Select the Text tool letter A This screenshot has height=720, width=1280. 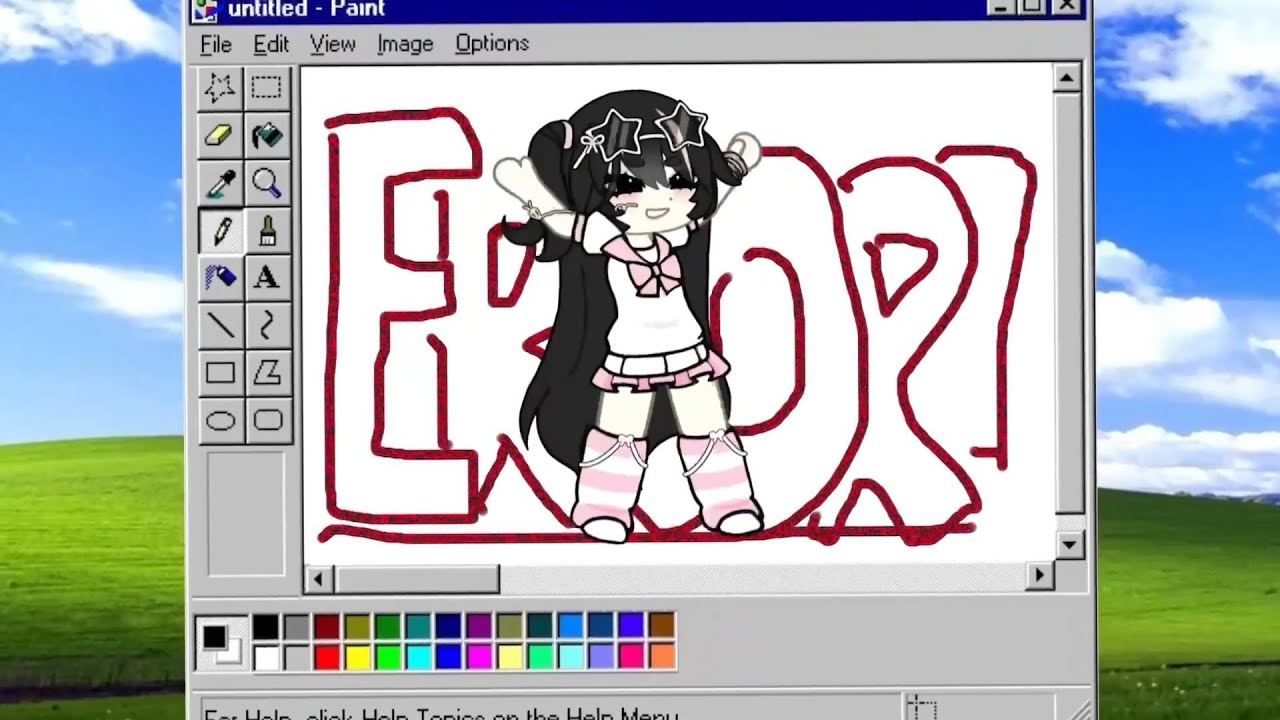267,277
